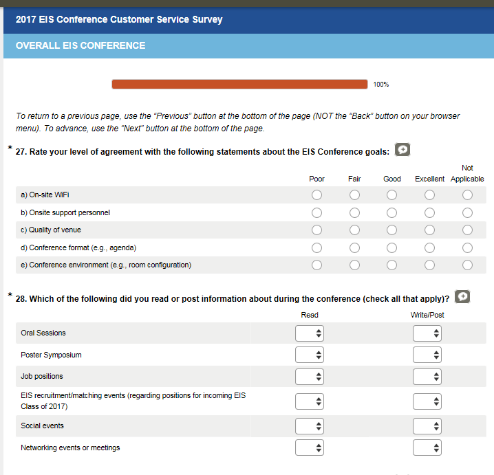Screen dimensions: 494x475
Task: Choose Excellent for On-site WiFi
Action: click(429, 195)
